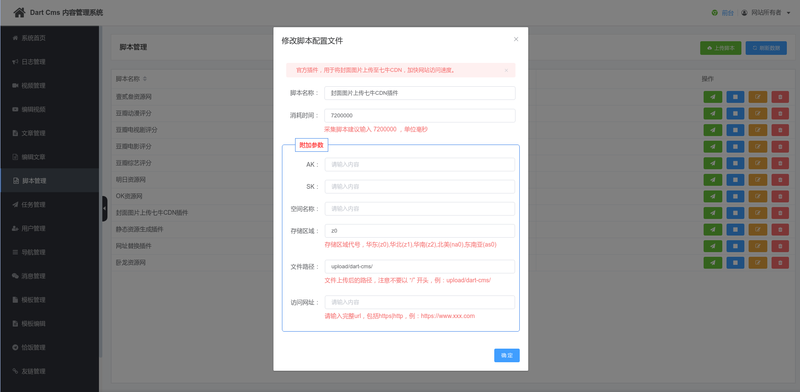Stop the 豆瓣电视剧评分 script
The image size is (800, 392).
click(x=735, y=130)
